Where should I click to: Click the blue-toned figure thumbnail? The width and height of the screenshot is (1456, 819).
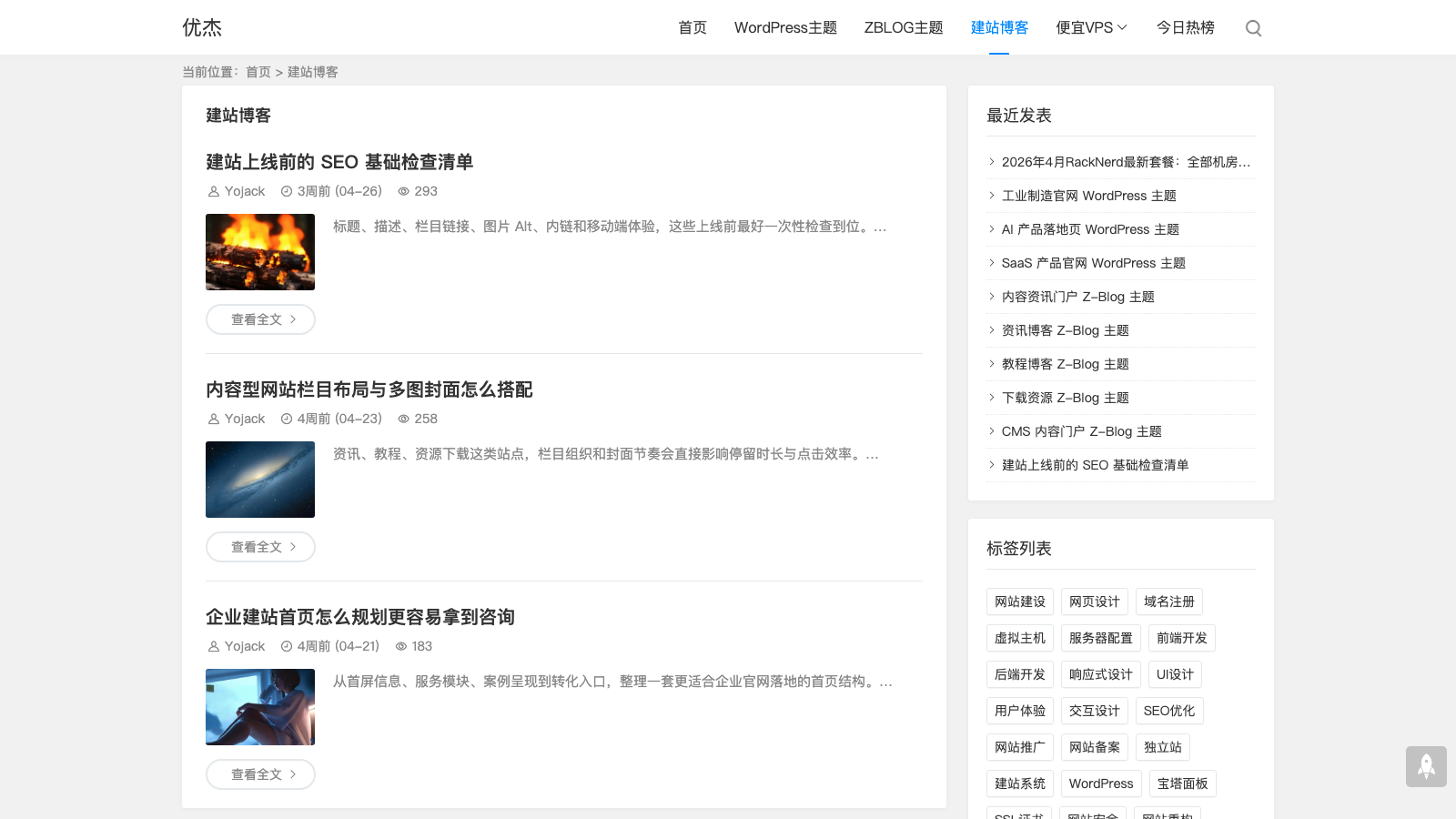(260, 707)
